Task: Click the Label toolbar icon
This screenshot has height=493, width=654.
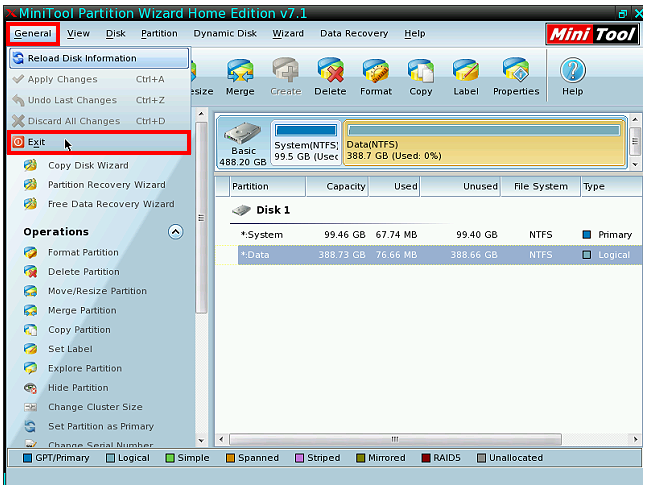Action: (466, 70)
